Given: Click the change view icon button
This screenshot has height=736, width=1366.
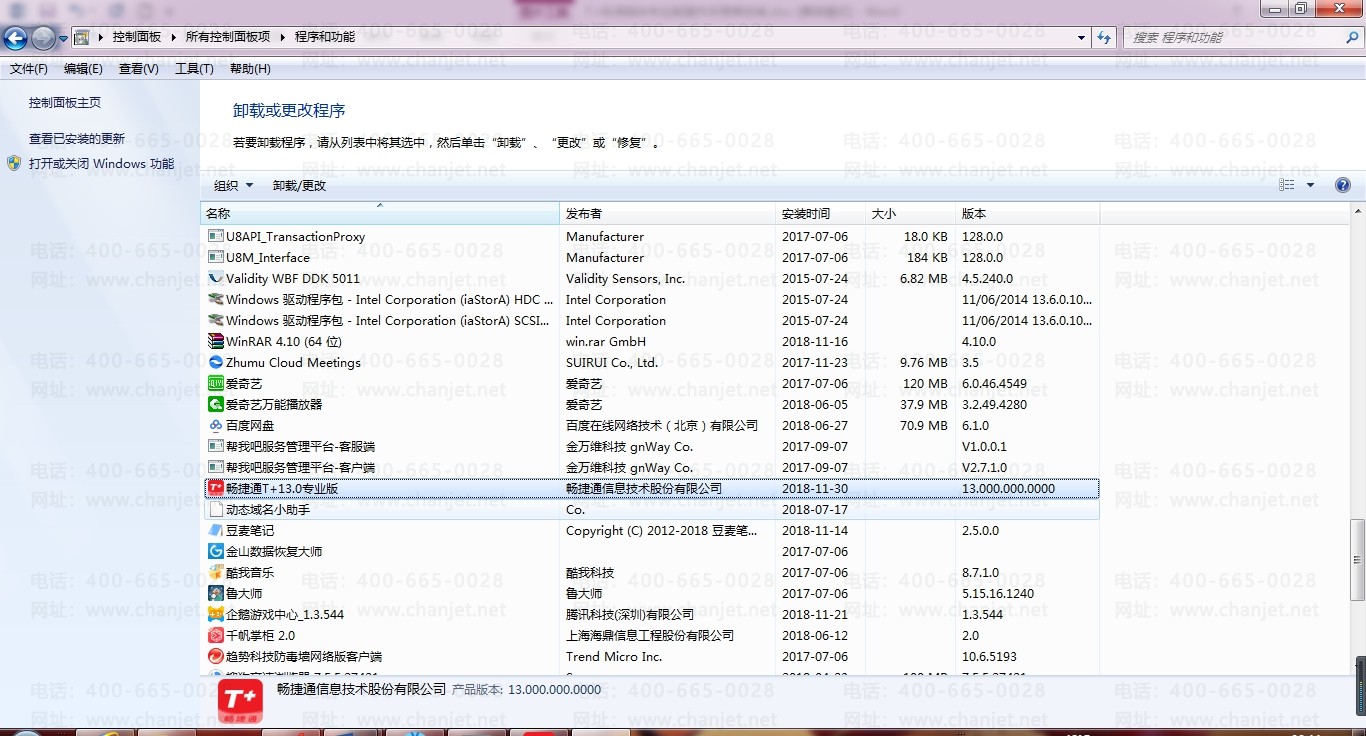Looking at the screenshot, I should pos(1287,186).
